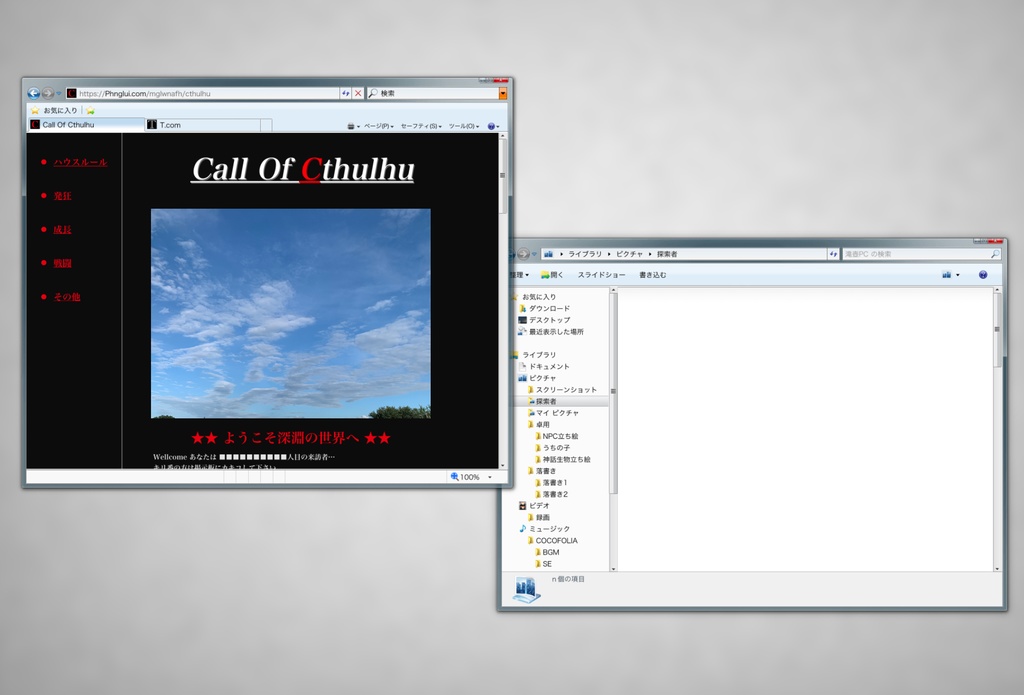Click the Explorer refresh icon
The image size is (1024, 695).
833,254
